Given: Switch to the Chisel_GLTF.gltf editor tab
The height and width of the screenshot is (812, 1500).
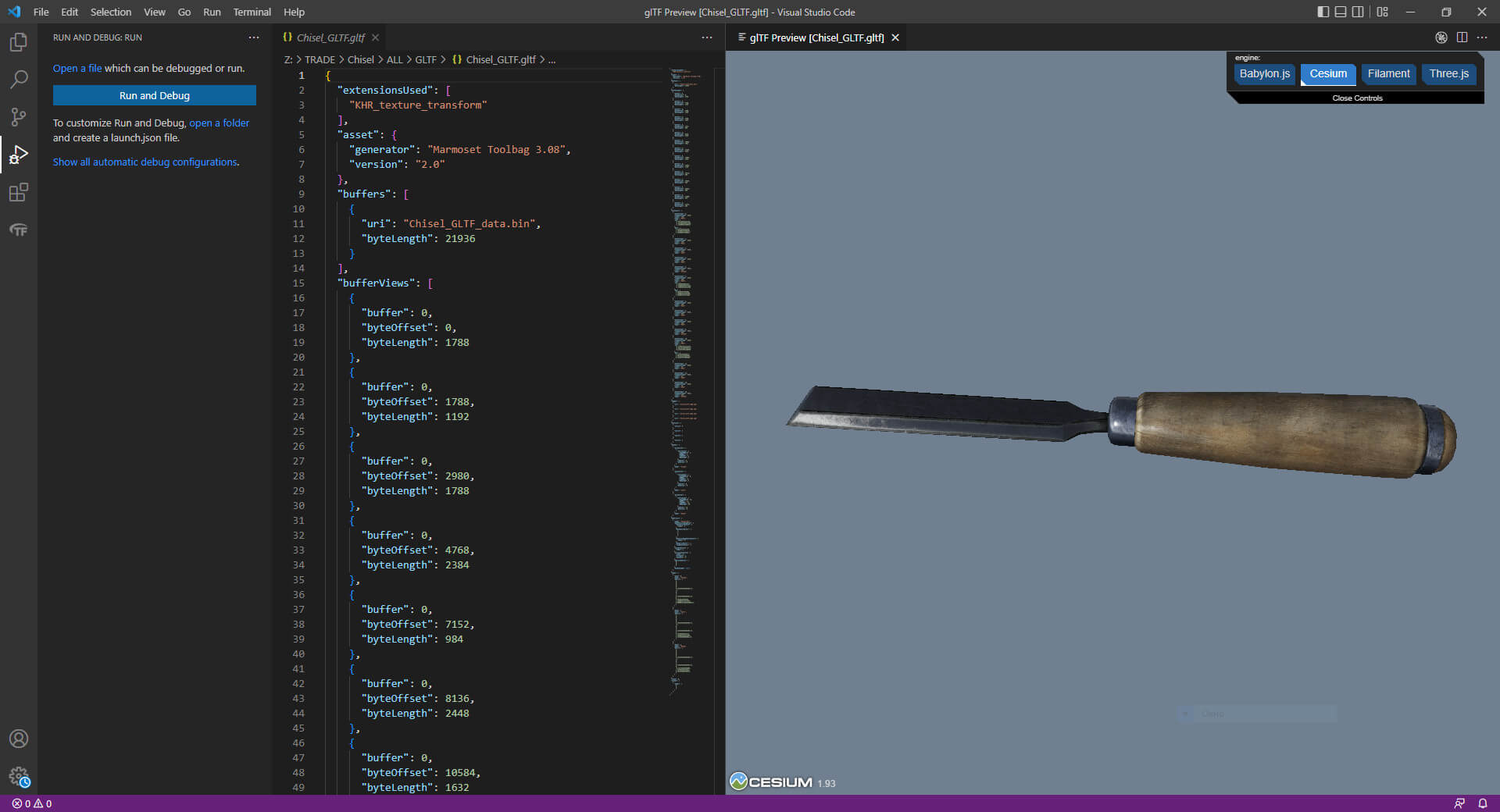Looking at the screenshot, I should click(330, 37).
